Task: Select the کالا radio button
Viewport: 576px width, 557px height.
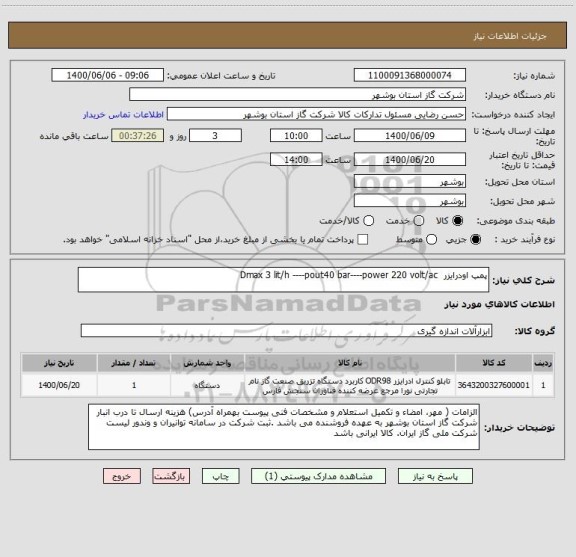Action: [458, 221]
